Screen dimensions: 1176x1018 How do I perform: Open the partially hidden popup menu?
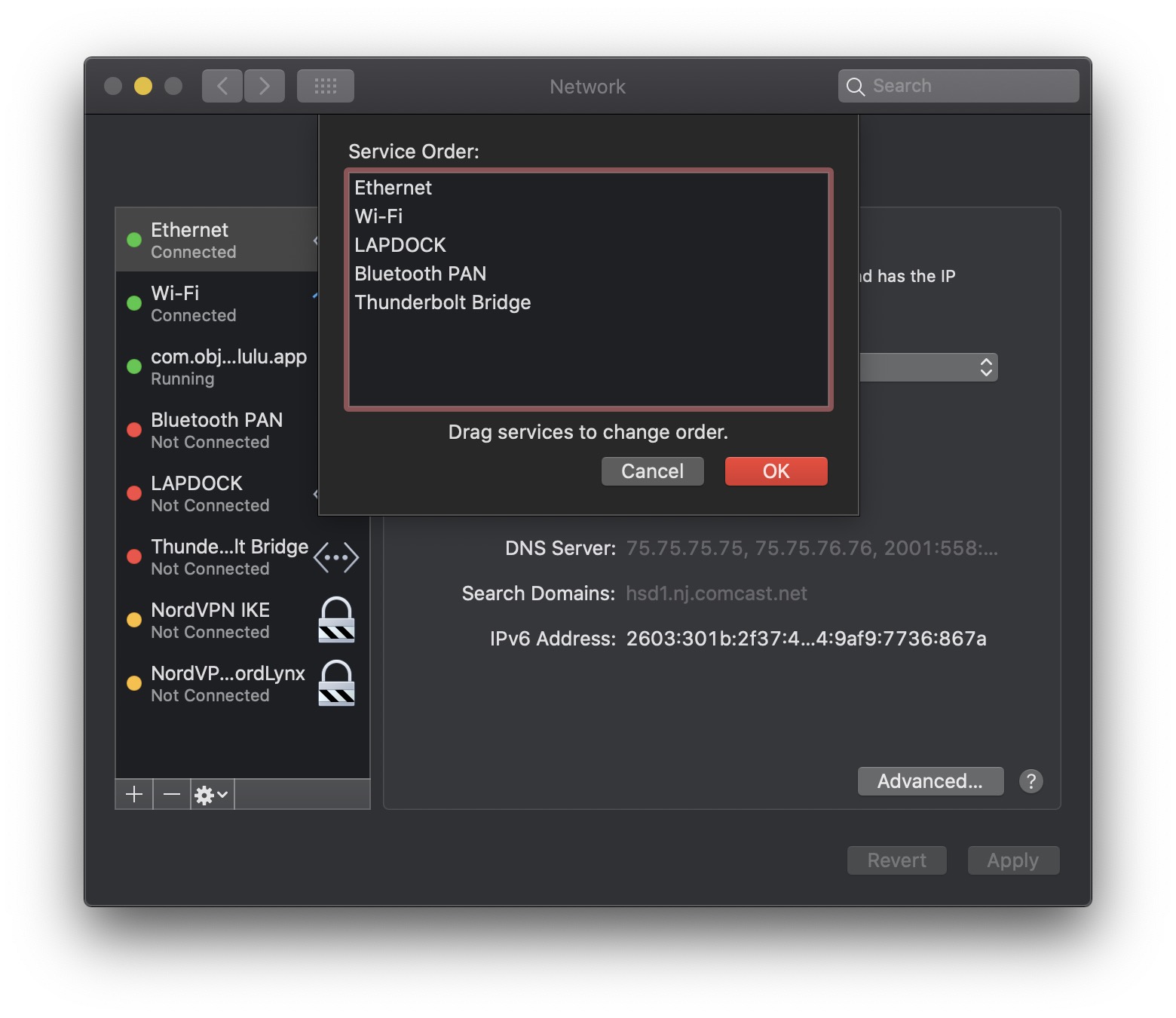tap(929, 367)
